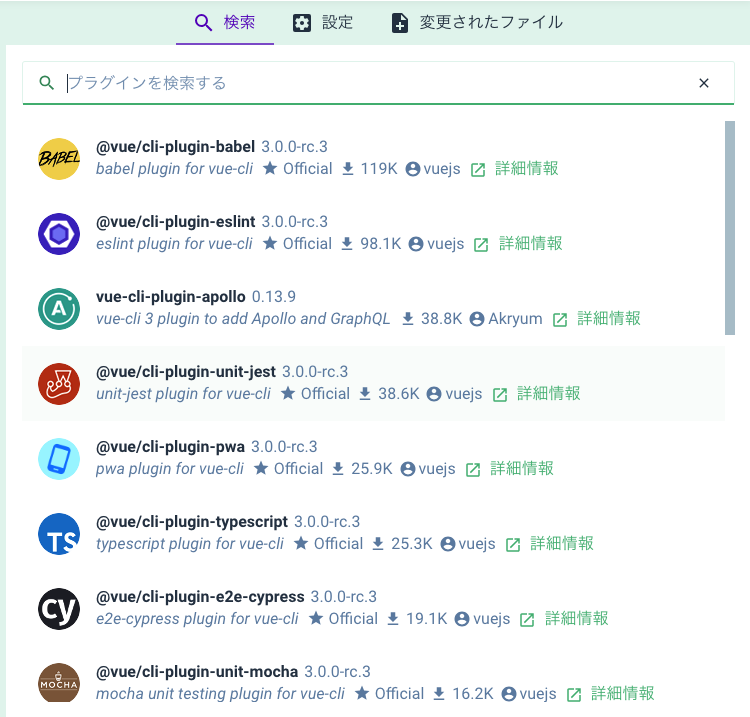The width and height of the screenshot is (750, 717).
Task: Click external link icon in e2e-cypress row
Action: [527, 620]
